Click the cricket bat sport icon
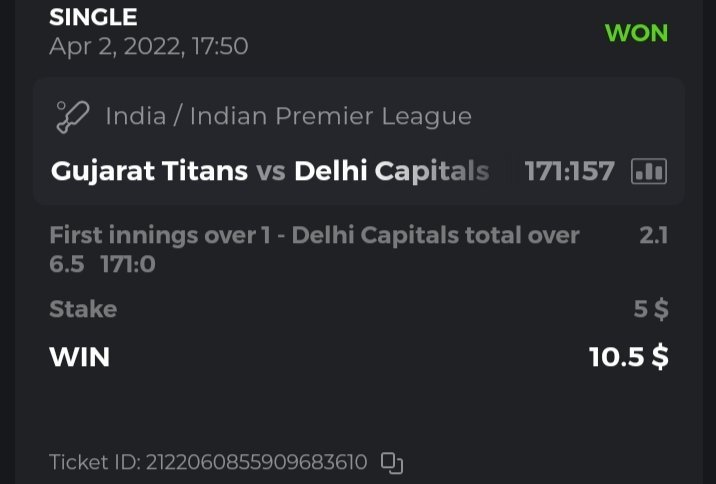 [x=73, y=116]
